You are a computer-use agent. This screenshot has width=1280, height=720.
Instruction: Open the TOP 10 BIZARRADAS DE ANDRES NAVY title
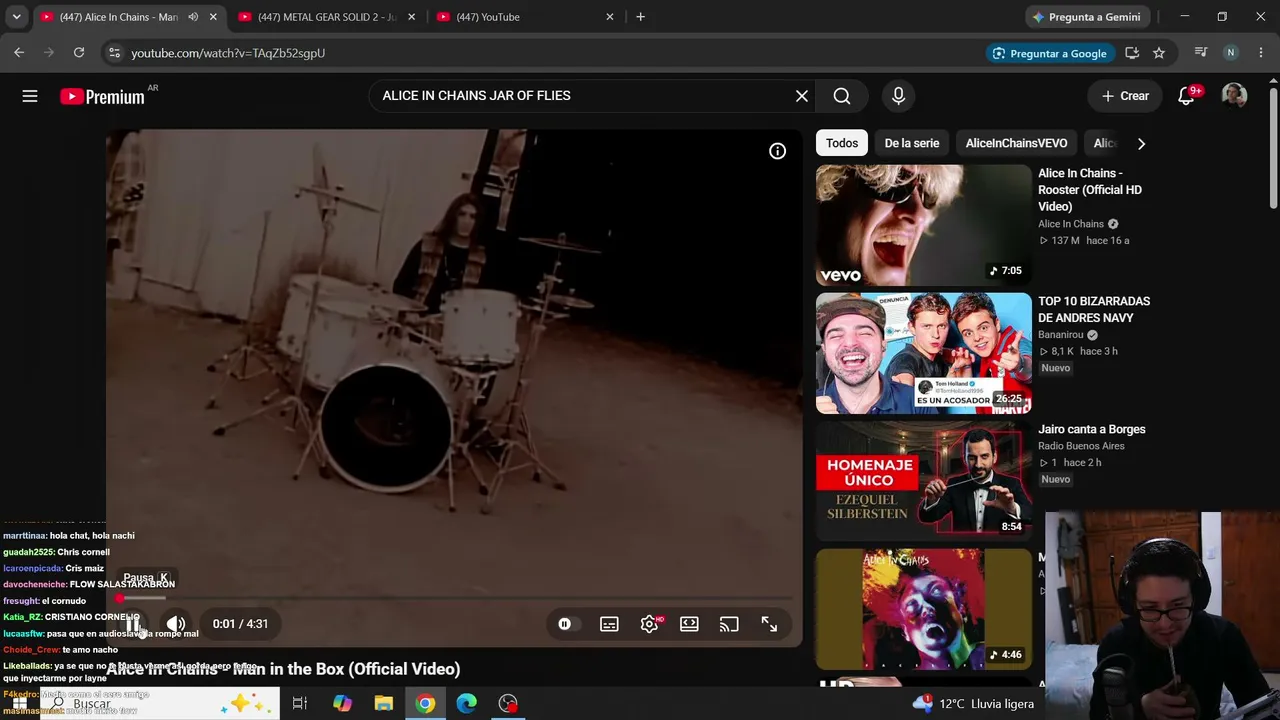pyautogui.click(x=1094, y=309)
